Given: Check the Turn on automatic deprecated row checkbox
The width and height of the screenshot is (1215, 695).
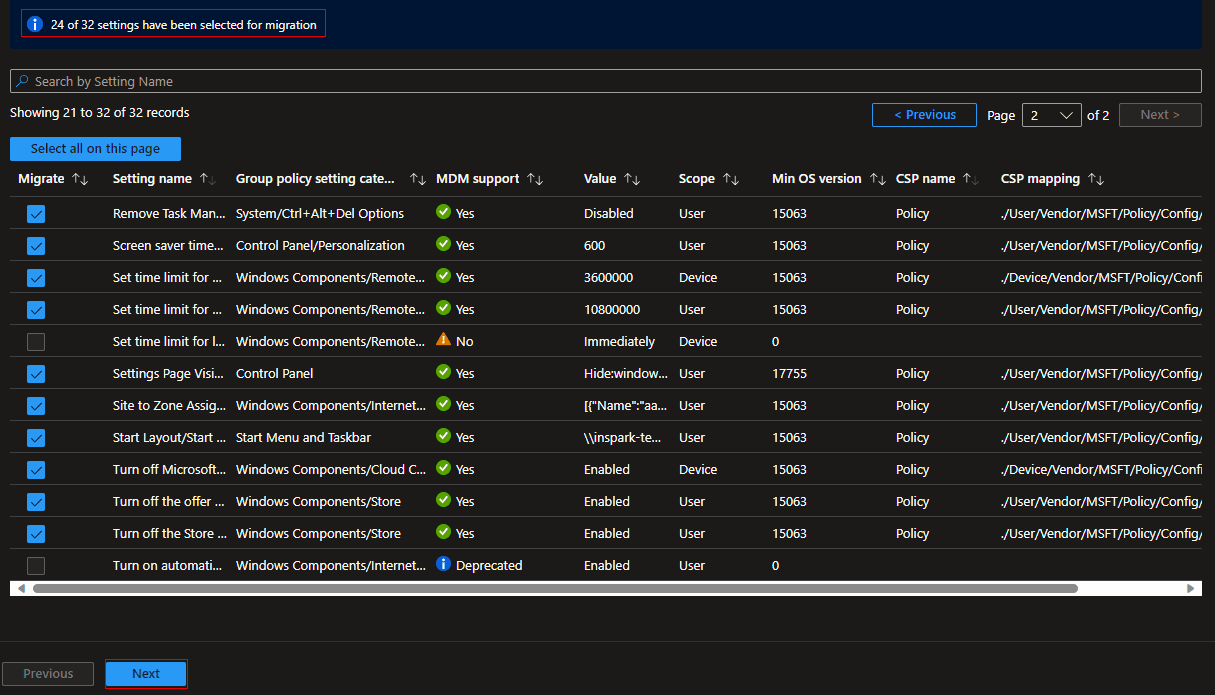Looking at the screenshot, I should [x=36, y=566].
